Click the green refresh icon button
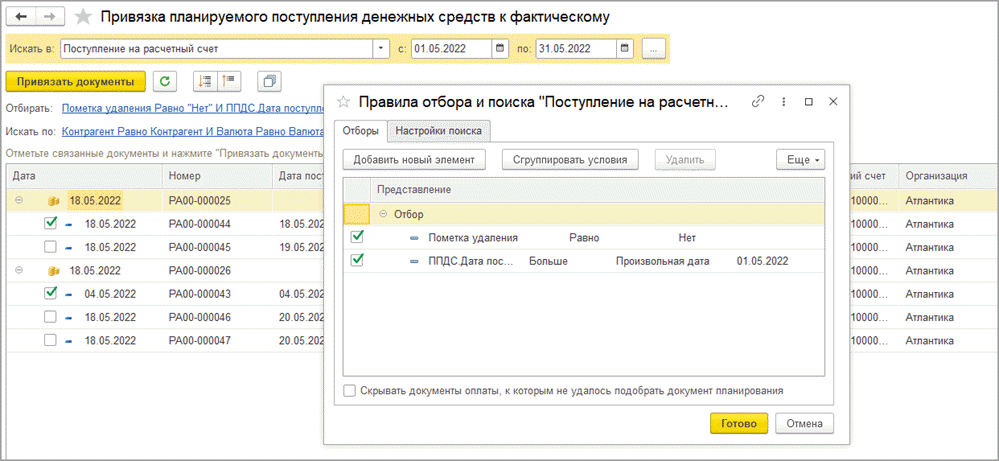999x461 pixels. (x=165, y=81)
